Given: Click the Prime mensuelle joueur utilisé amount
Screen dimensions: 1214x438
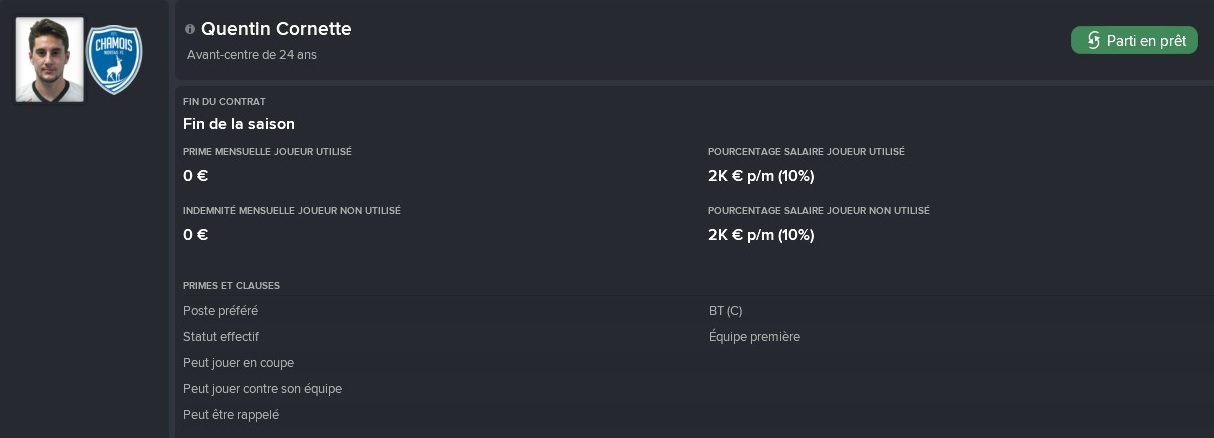Looking at the screenshot, I should pos(196,176).
